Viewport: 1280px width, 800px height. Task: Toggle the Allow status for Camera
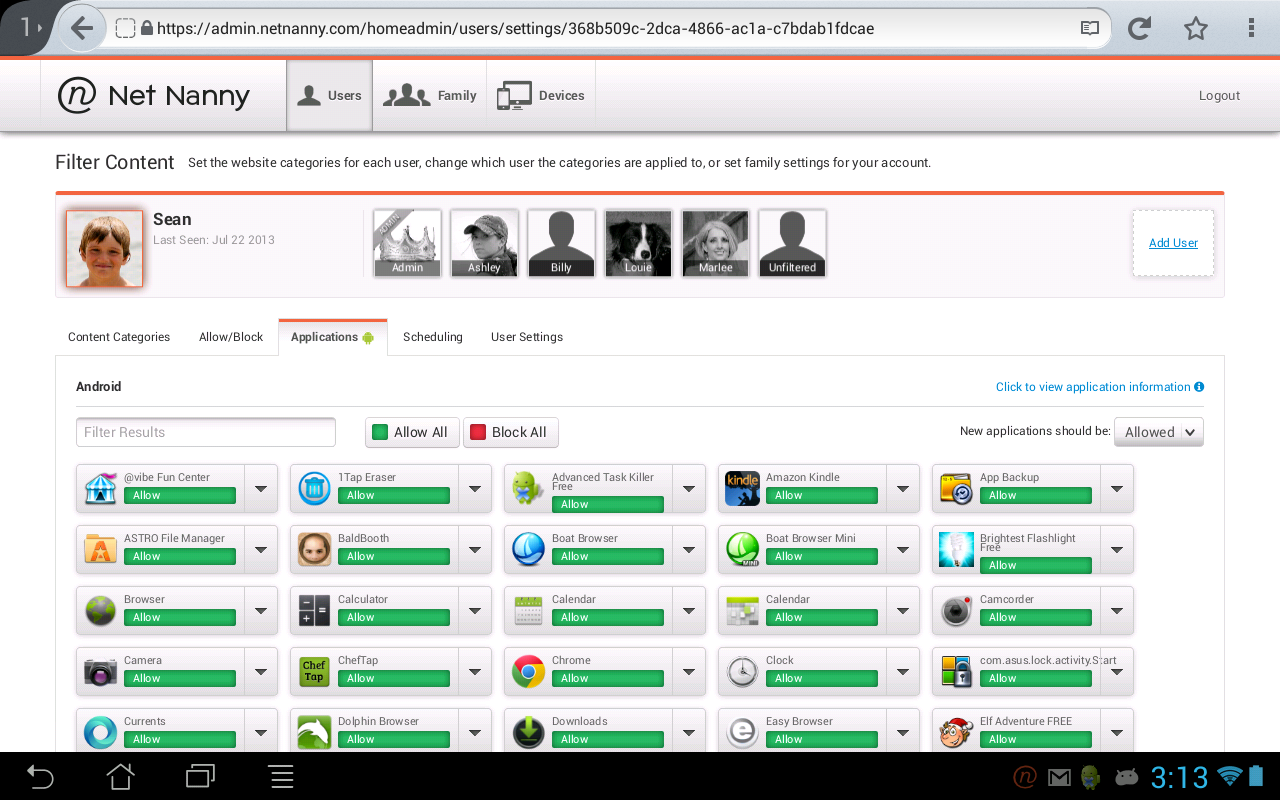(x=179, y=678)
